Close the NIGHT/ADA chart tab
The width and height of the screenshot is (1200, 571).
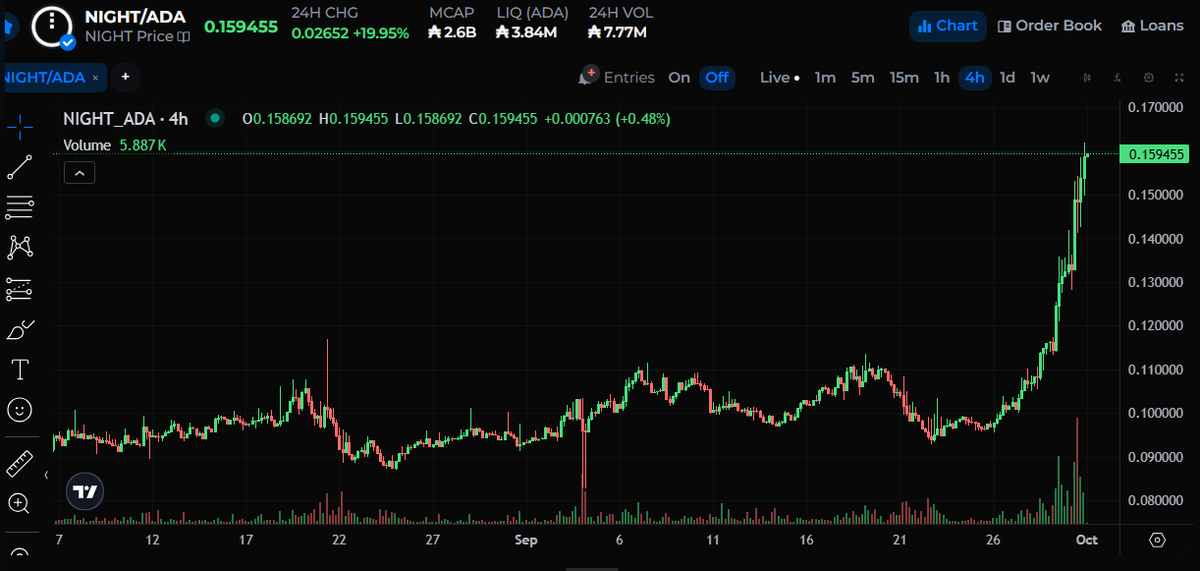point(96,77)
